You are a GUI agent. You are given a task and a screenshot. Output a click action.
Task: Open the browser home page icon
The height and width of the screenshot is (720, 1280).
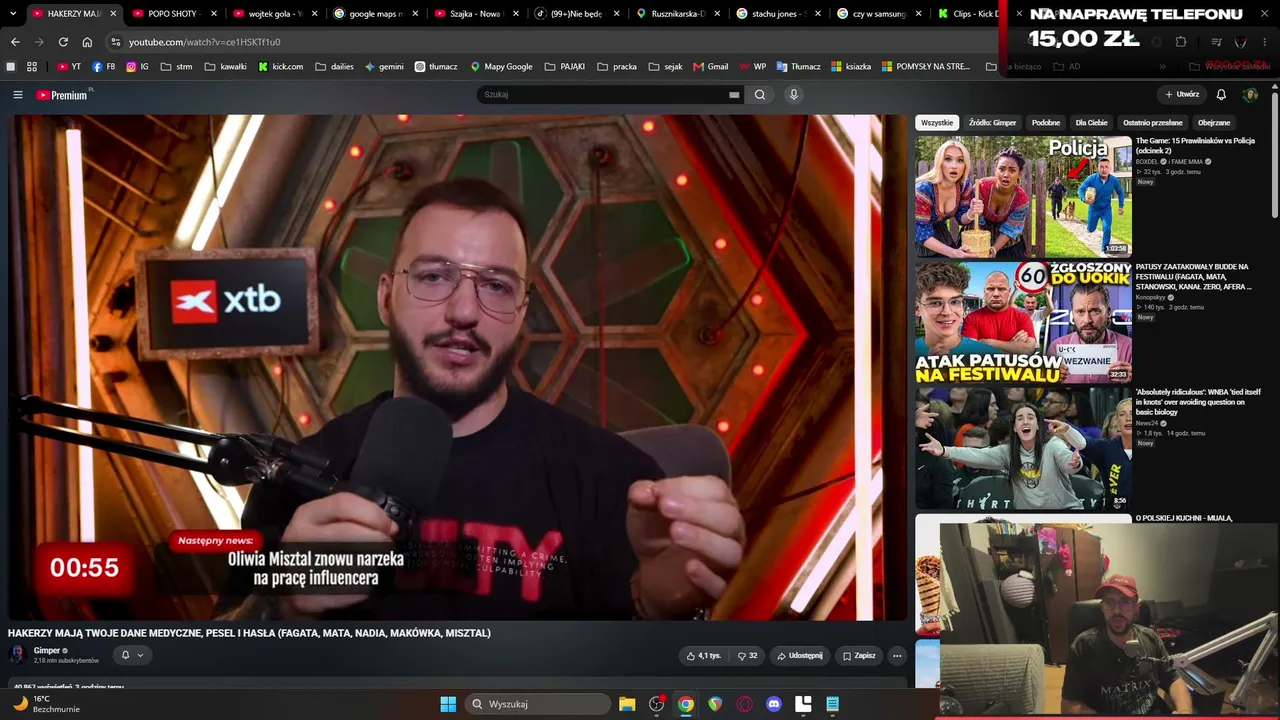coord(87,42)
